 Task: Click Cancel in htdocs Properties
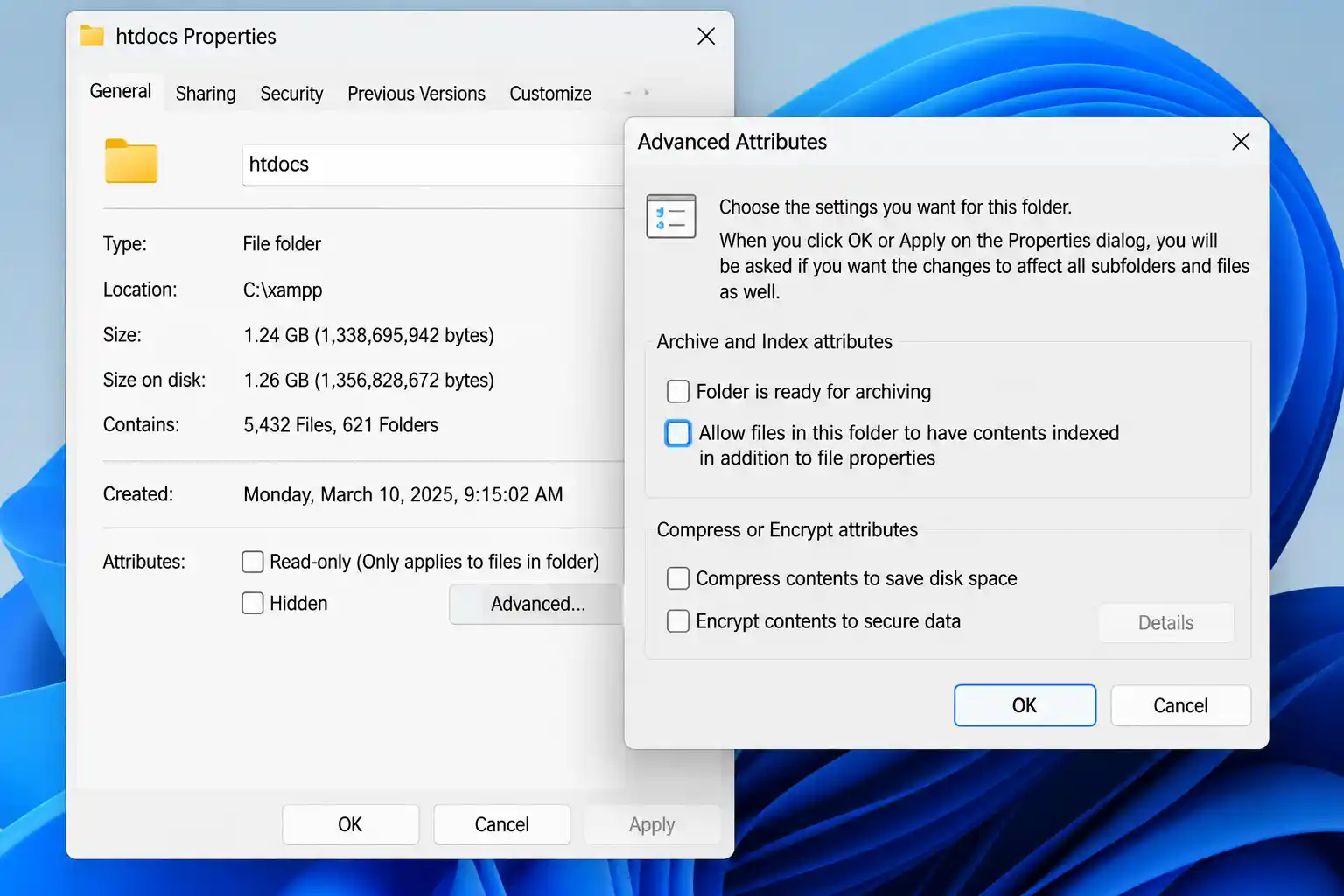click(501, 824)
